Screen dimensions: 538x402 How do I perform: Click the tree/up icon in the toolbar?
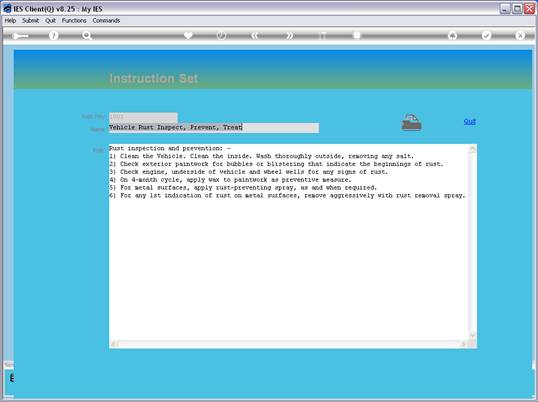(453, 35)
